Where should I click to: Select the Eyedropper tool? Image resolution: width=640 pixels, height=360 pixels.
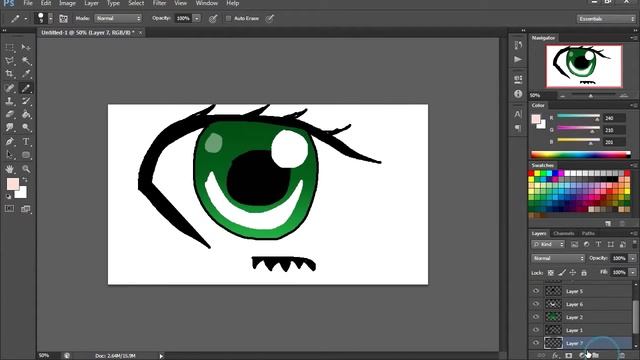[x=26, y=74]
